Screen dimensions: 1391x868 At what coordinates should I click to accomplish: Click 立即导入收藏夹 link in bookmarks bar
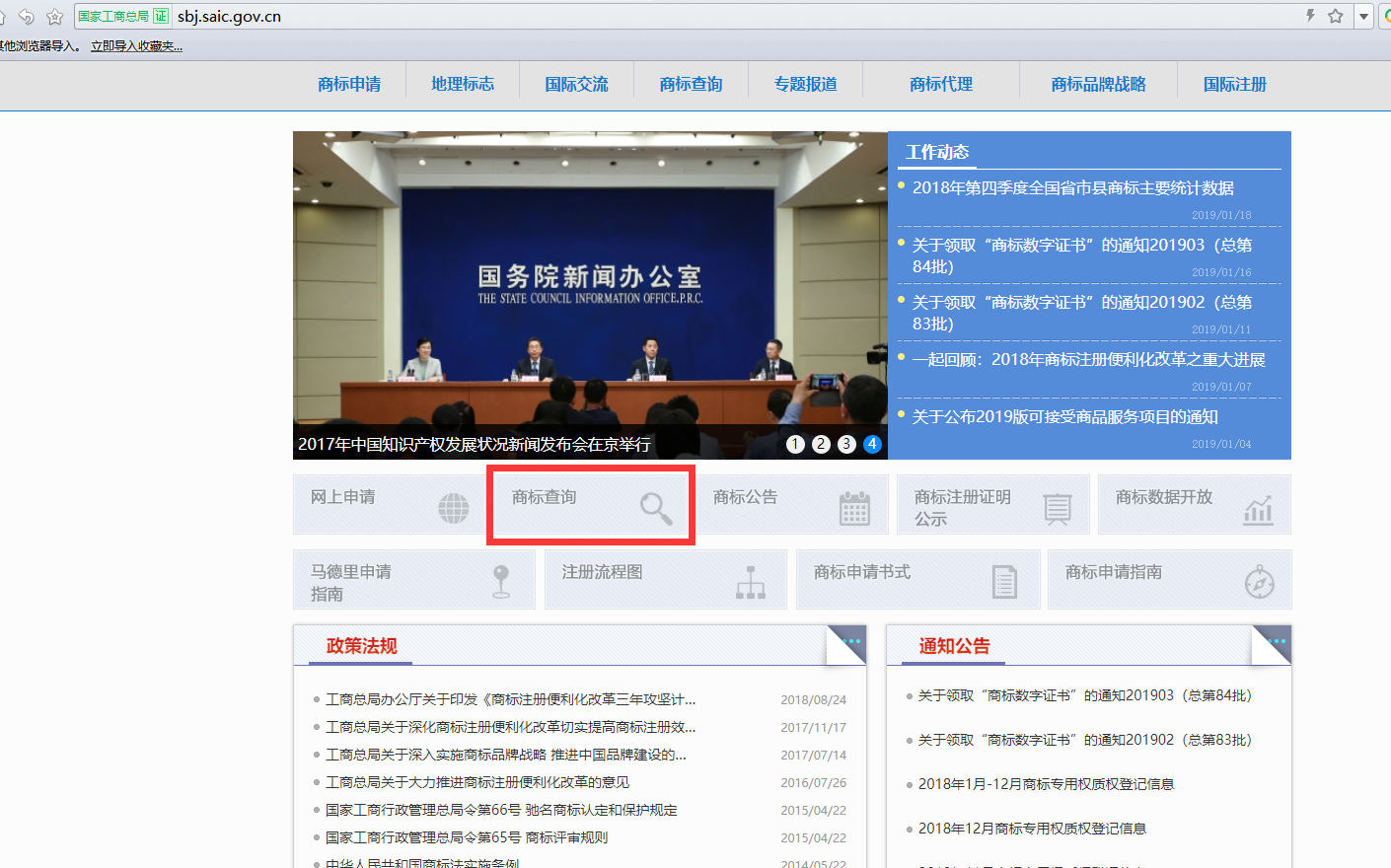[x=136, y=46]
